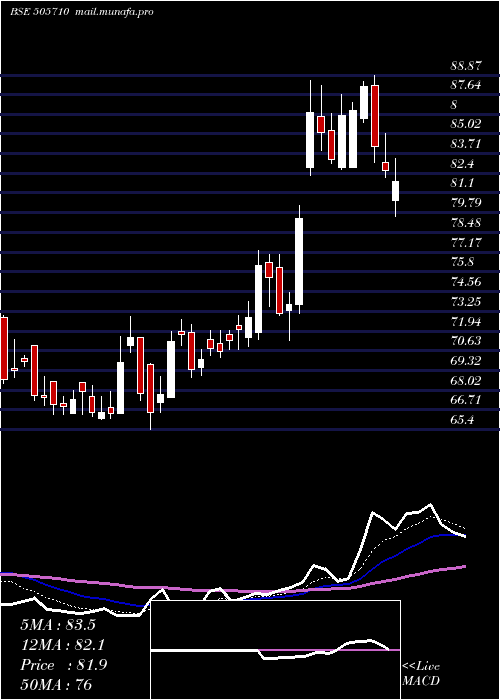
Task: Click the 88.87 price level label
Action: click(x=466, y=66)
